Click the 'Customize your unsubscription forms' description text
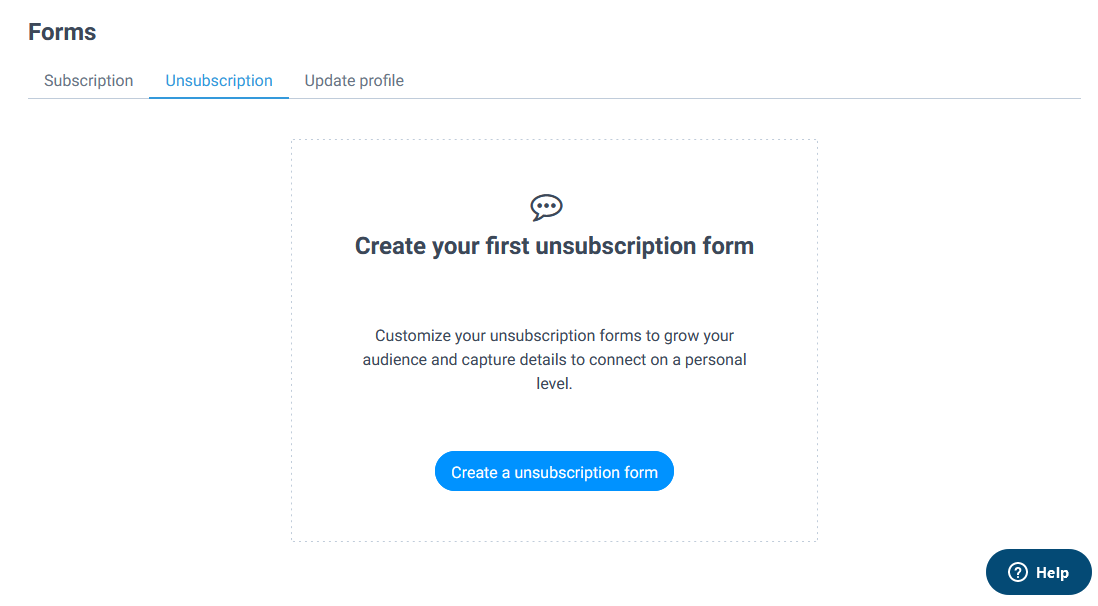Viewport: 1098px width, 606px height. (x=554, y=359)
